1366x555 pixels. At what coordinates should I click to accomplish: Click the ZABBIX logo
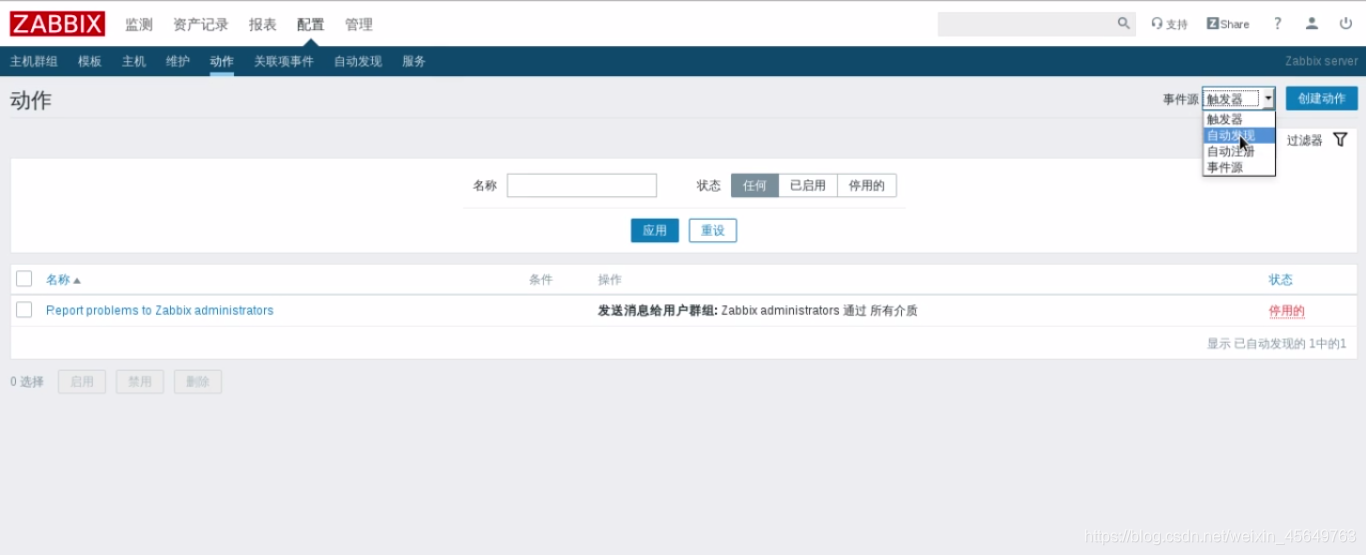click(58, 24)
